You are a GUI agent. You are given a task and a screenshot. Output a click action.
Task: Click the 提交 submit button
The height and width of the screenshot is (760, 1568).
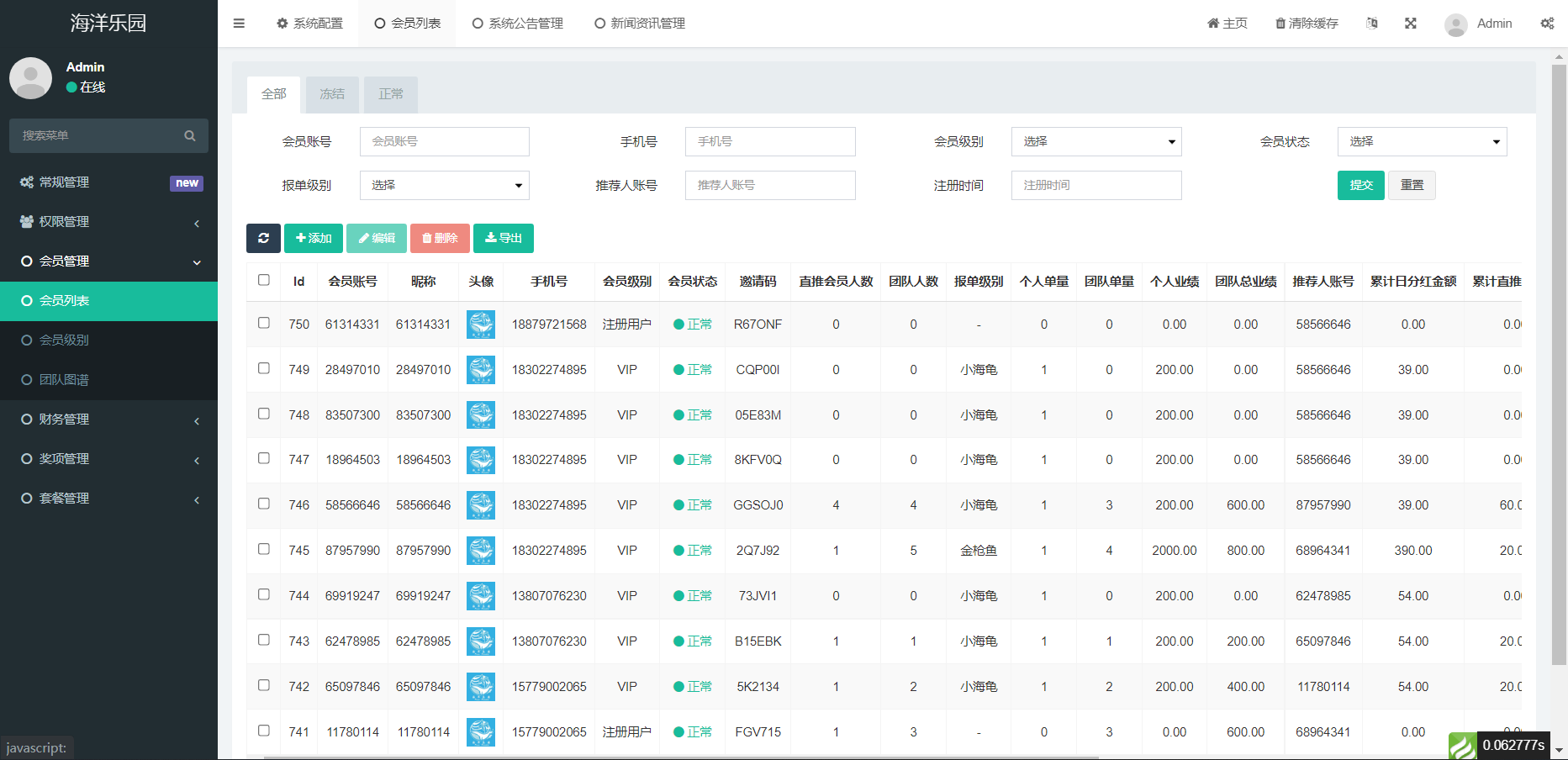click(x=1361, y=185)
